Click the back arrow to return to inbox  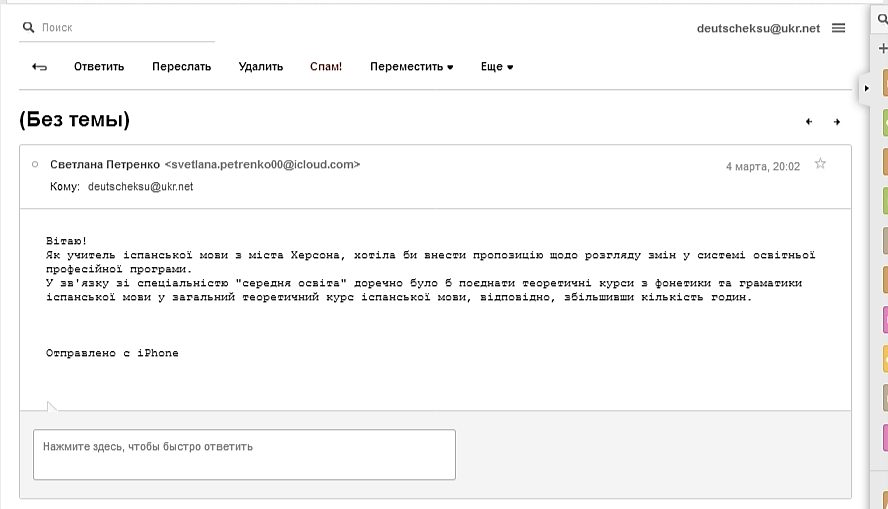(x=39, y=67)
